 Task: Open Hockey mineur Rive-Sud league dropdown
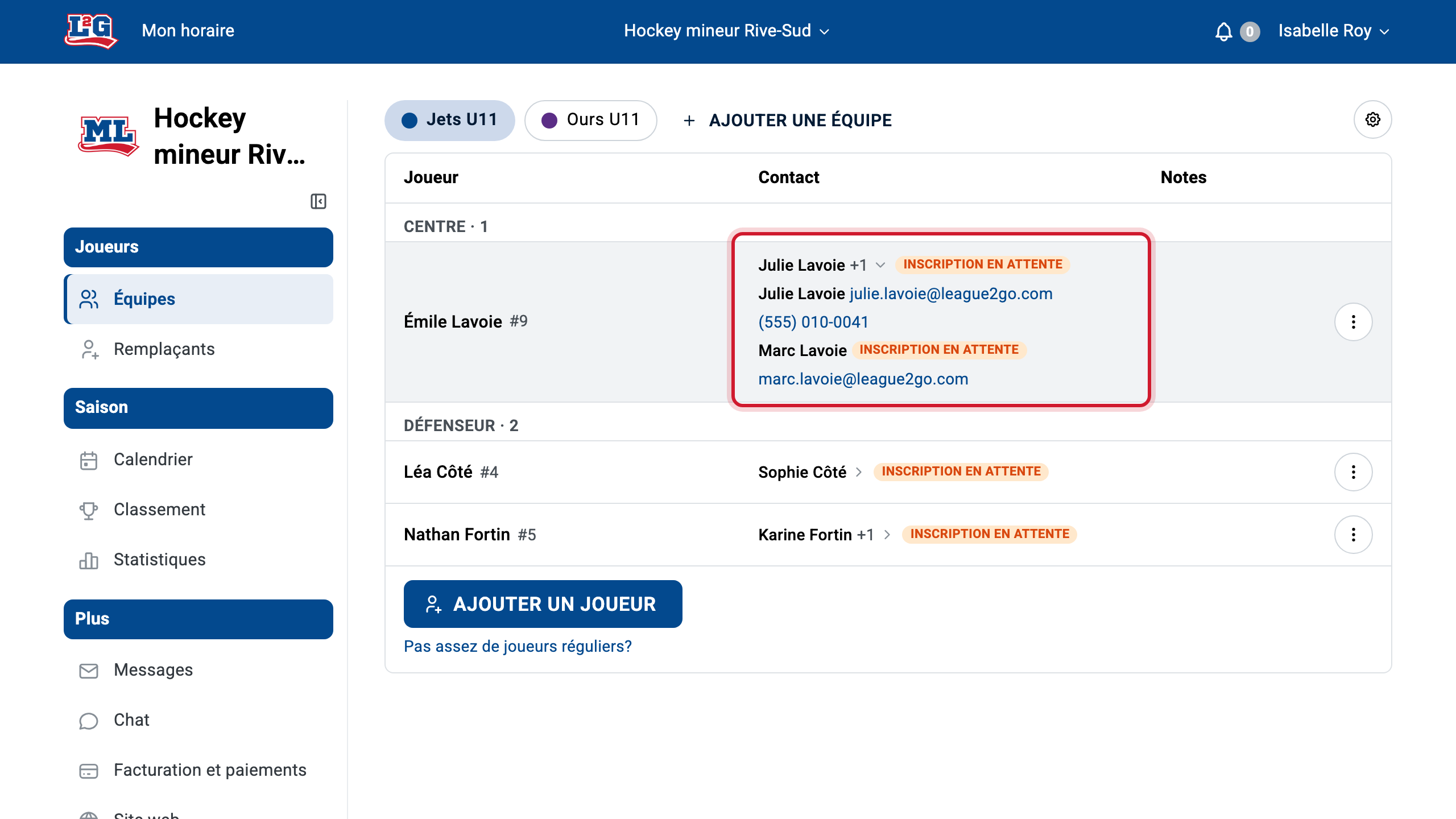(727, 31)
